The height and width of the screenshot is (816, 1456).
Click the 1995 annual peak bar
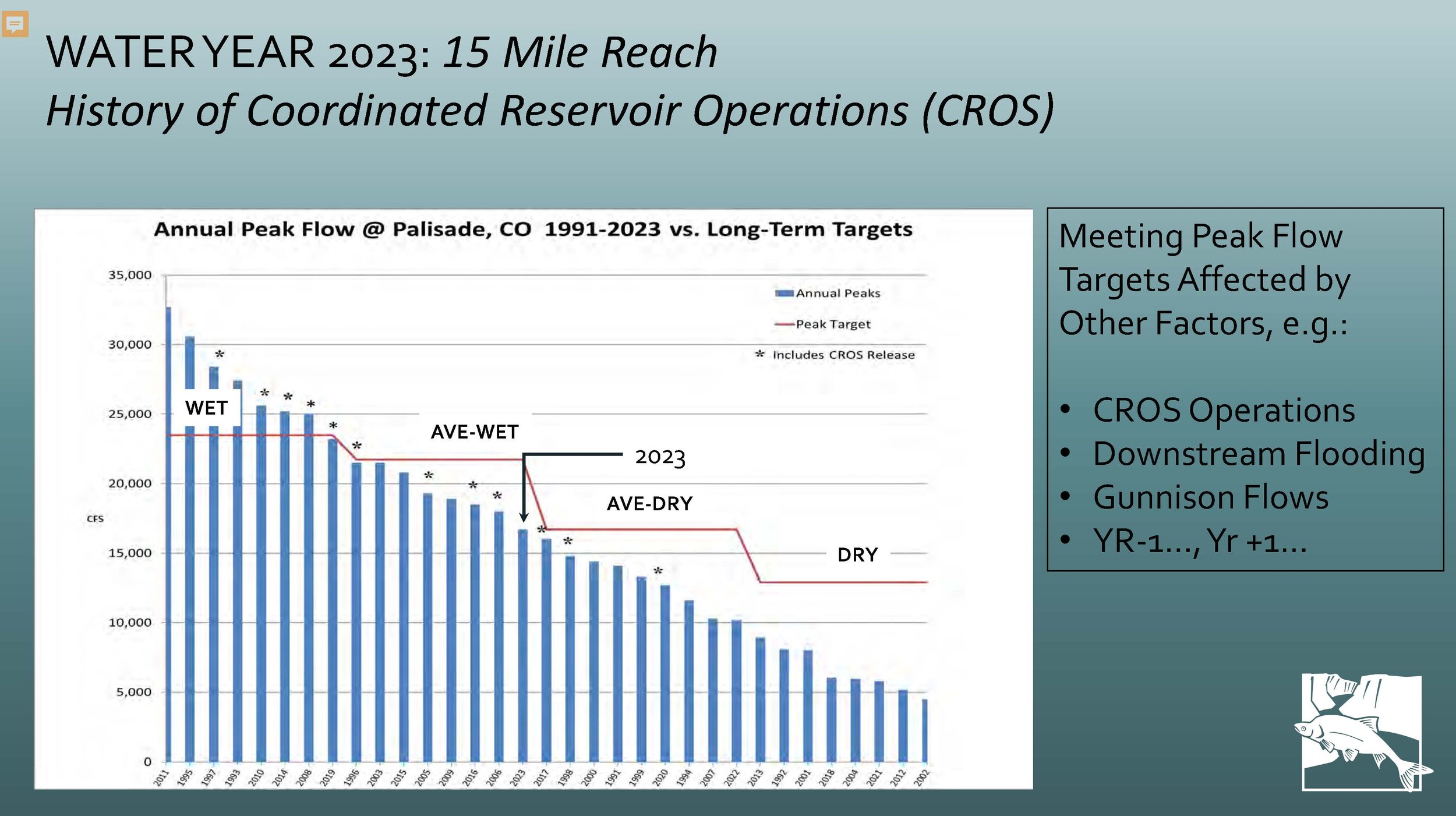189,549
